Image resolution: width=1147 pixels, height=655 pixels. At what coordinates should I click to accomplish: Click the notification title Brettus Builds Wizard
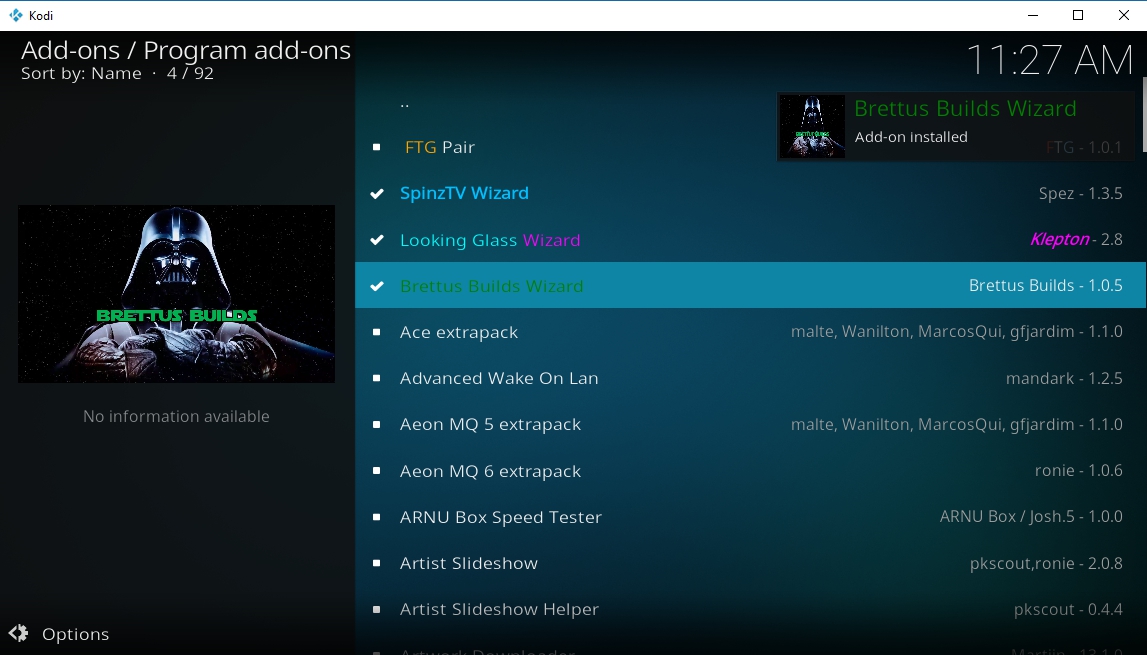(965, 108)
